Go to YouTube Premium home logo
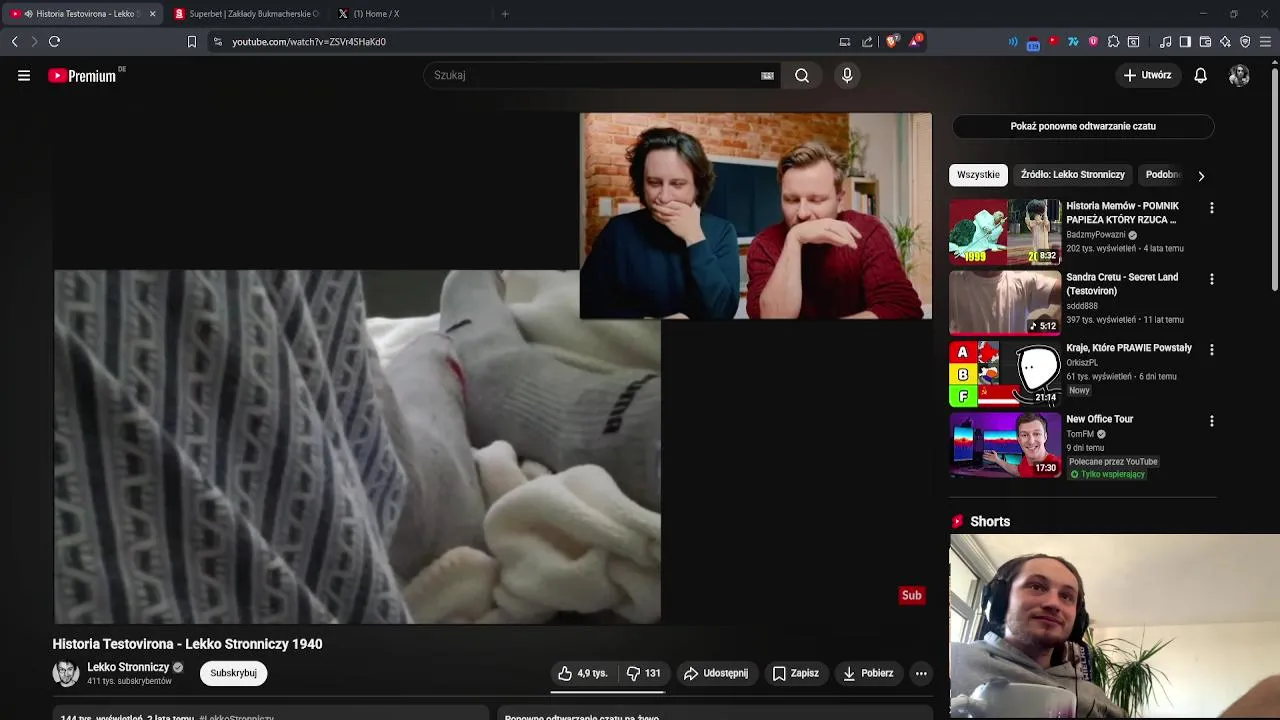This screenshot has height=720, width=1280. click(x=83, y=76)
